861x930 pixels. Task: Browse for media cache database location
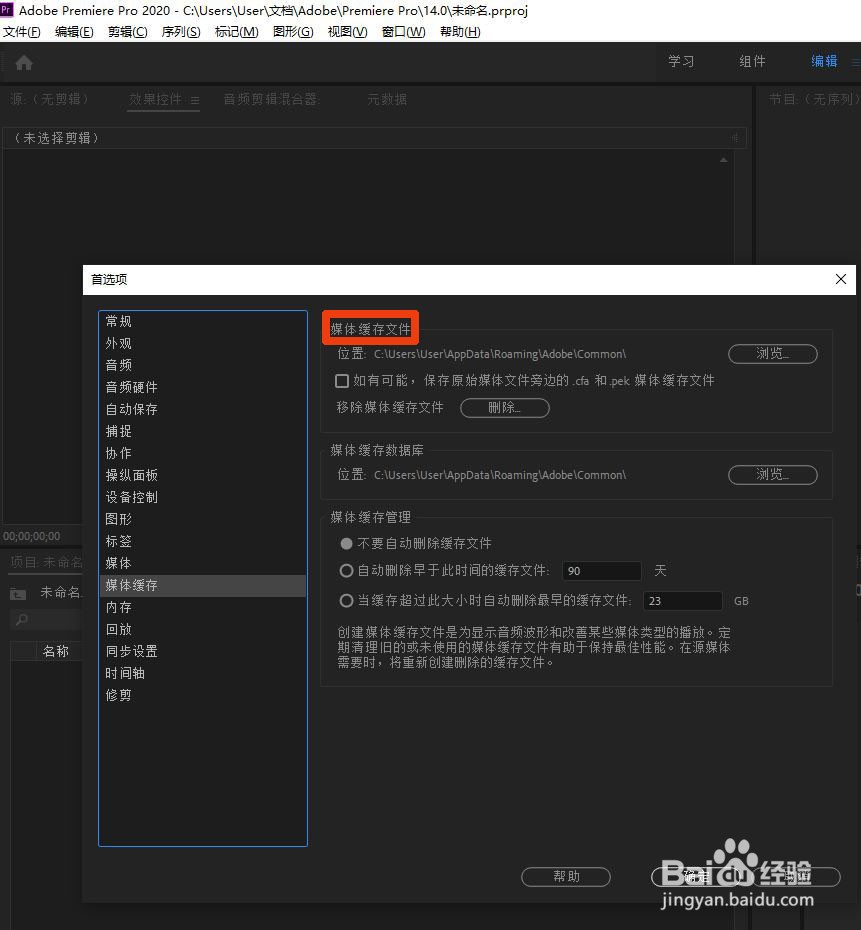point(773,475)
